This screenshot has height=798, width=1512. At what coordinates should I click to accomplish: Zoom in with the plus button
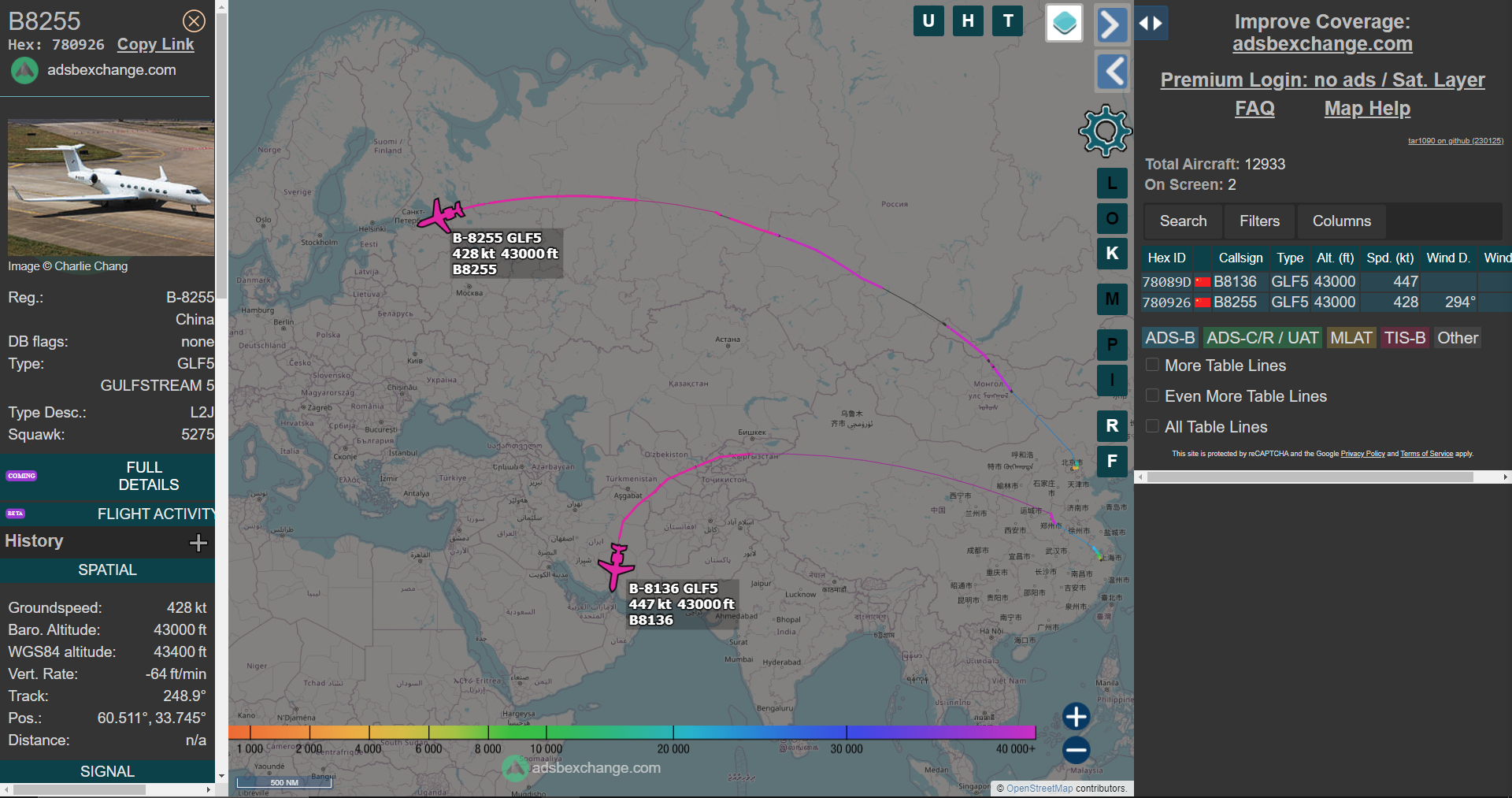1076,716
